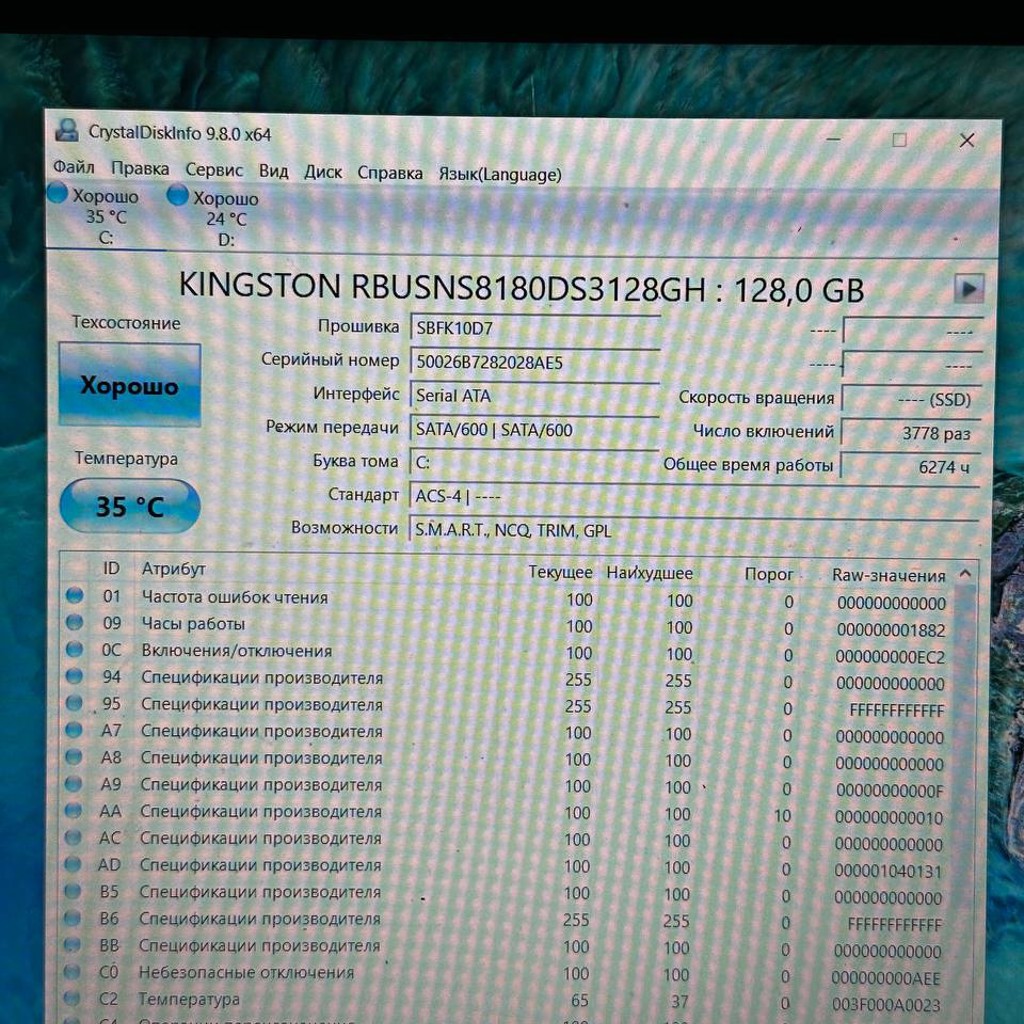Click the ACS-4 standard field
This screenshot has height=1024, width=1024.
click(x=694, y=496)
